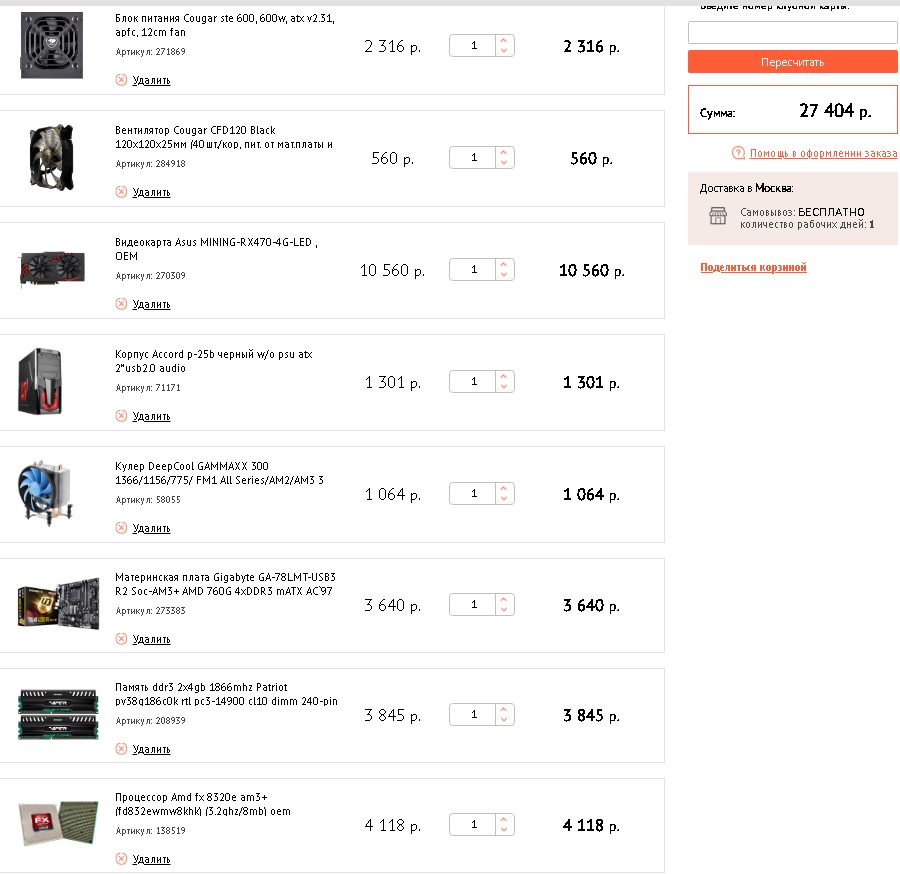
Task: Click the remove X icon for Cougar CFD120 fan
Action: 121,192
